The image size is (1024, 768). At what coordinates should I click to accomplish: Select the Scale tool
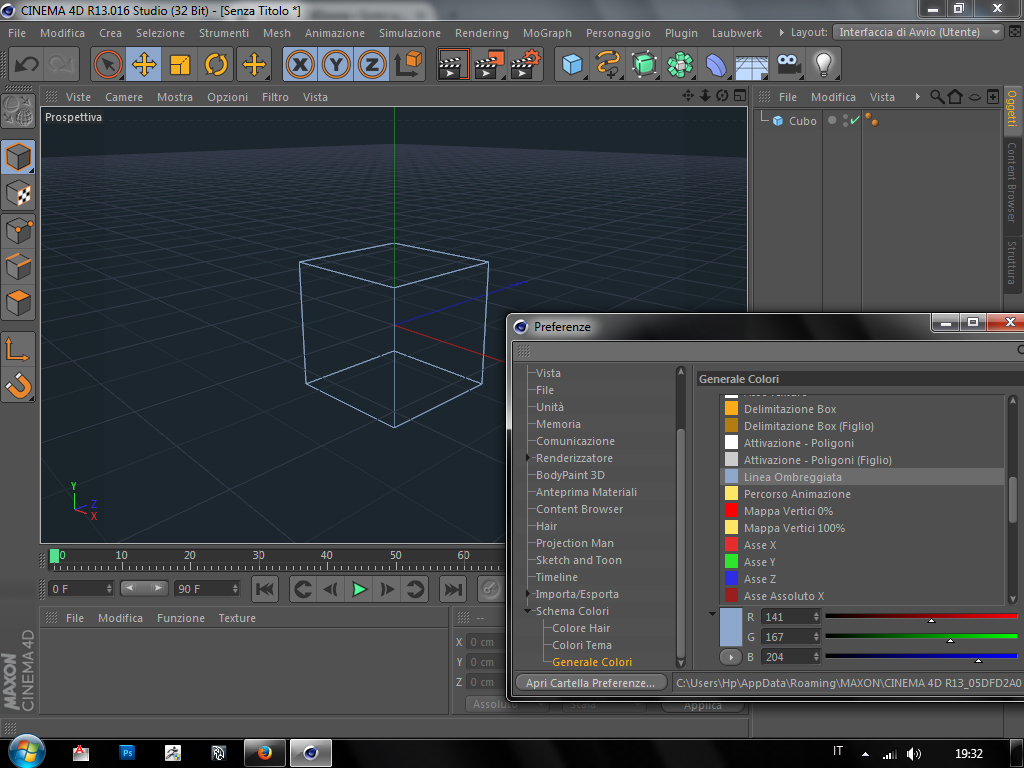tap(180, 65)
